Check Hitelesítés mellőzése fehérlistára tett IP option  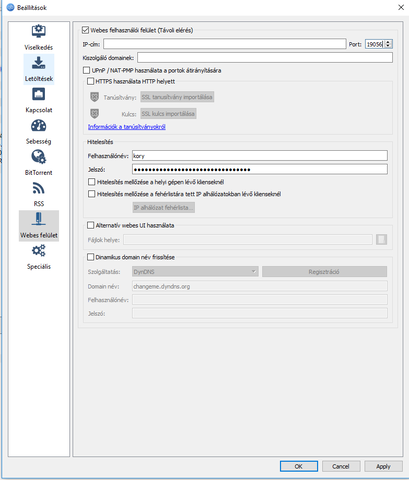(x=91, y=194)
